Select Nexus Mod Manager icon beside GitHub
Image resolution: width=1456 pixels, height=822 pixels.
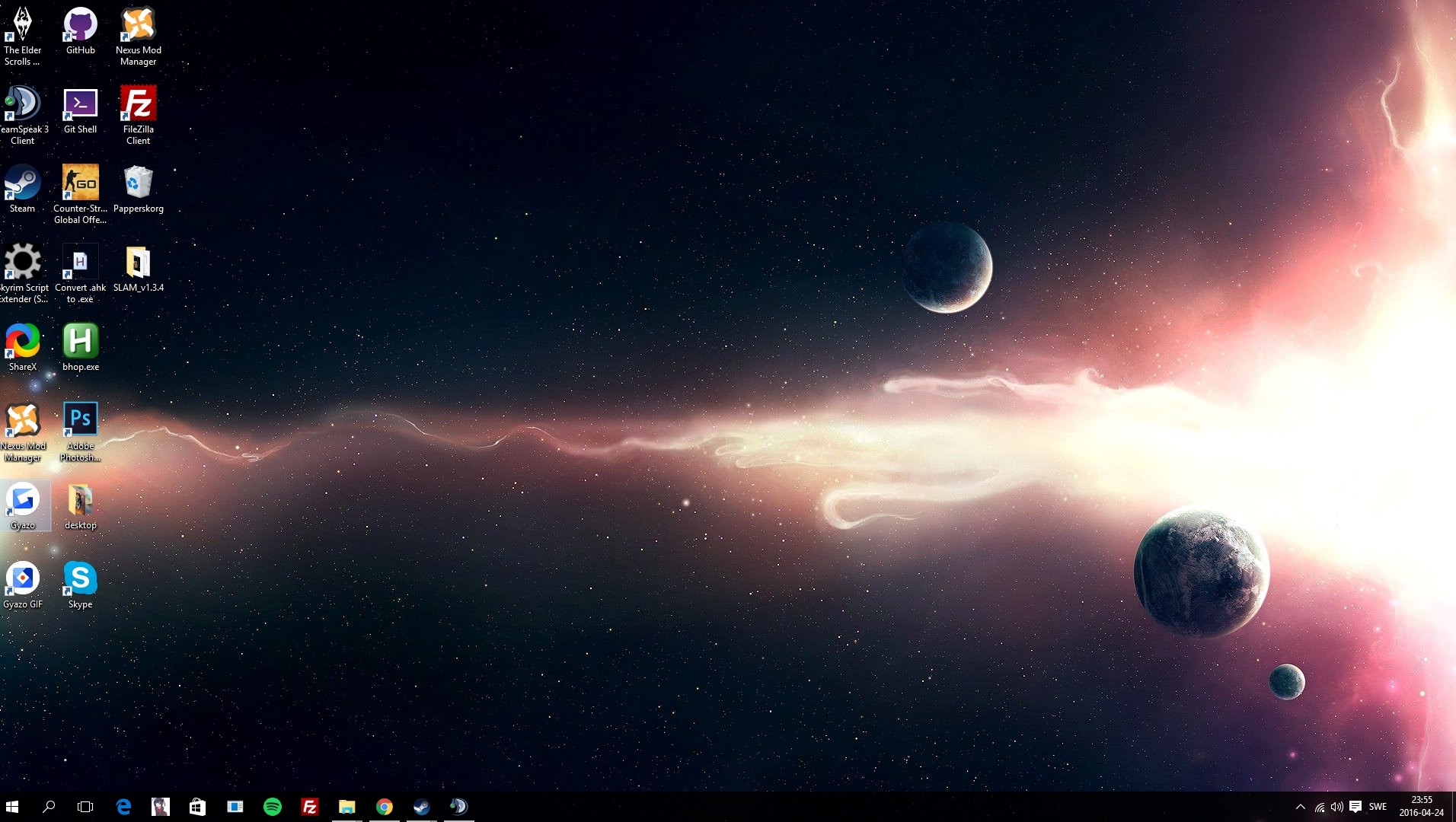(139, 36)
